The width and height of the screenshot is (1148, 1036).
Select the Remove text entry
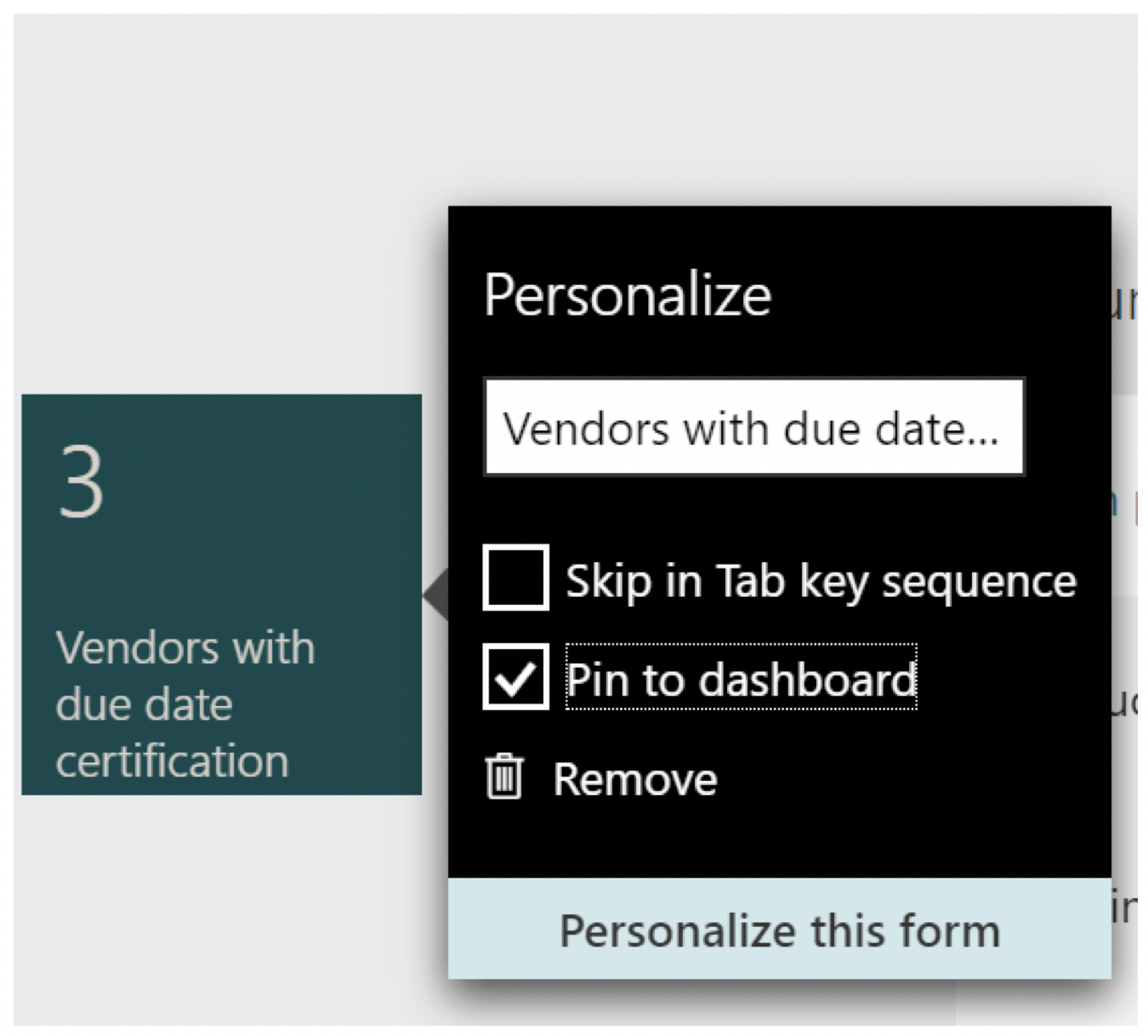click(x=635, y=779)
